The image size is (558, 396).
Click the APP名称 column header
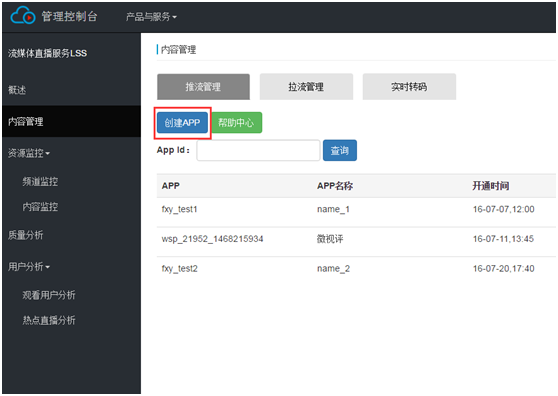335,186
